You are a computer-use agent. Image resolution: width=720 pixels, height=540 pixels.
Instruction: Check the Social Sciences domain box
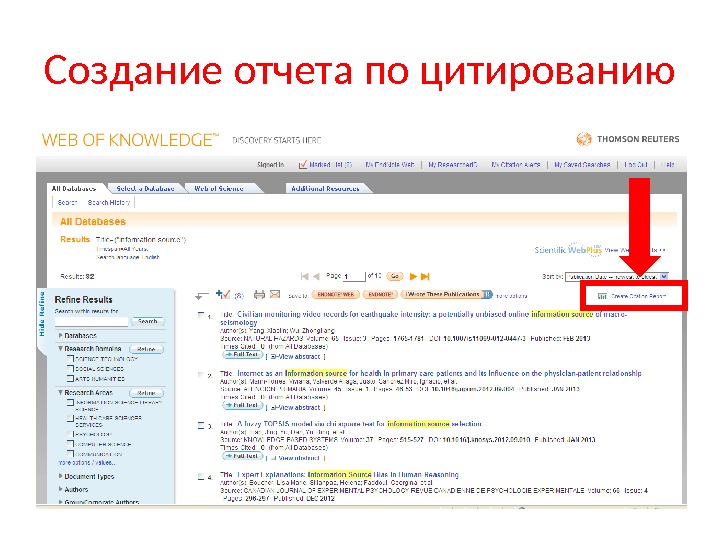click(x=70, y=369)
